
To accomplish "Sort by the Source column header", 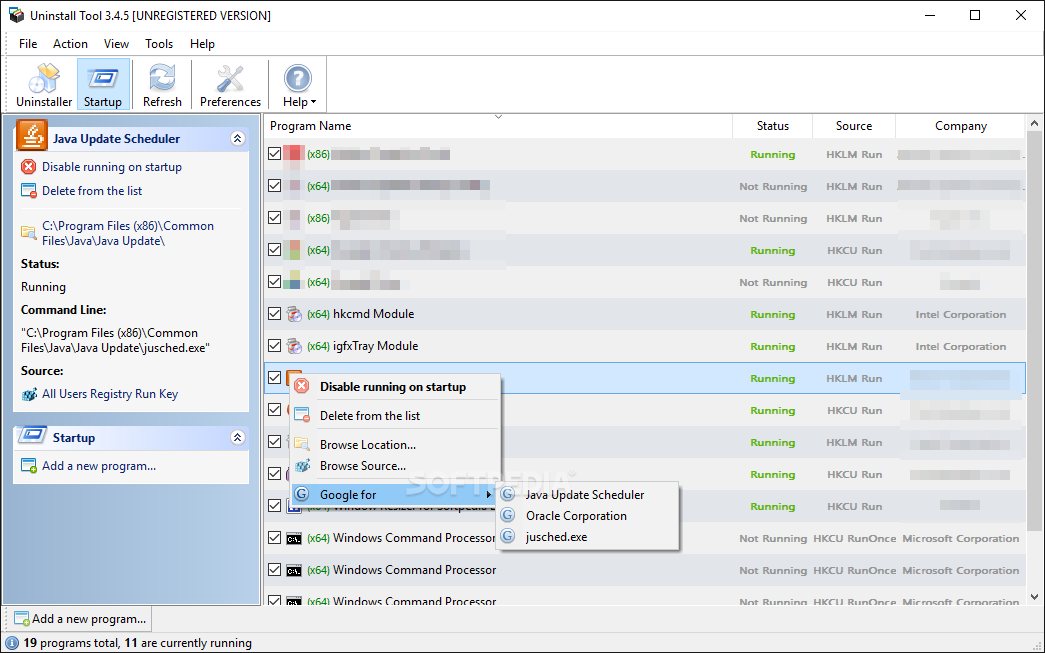I will (854, 126).
